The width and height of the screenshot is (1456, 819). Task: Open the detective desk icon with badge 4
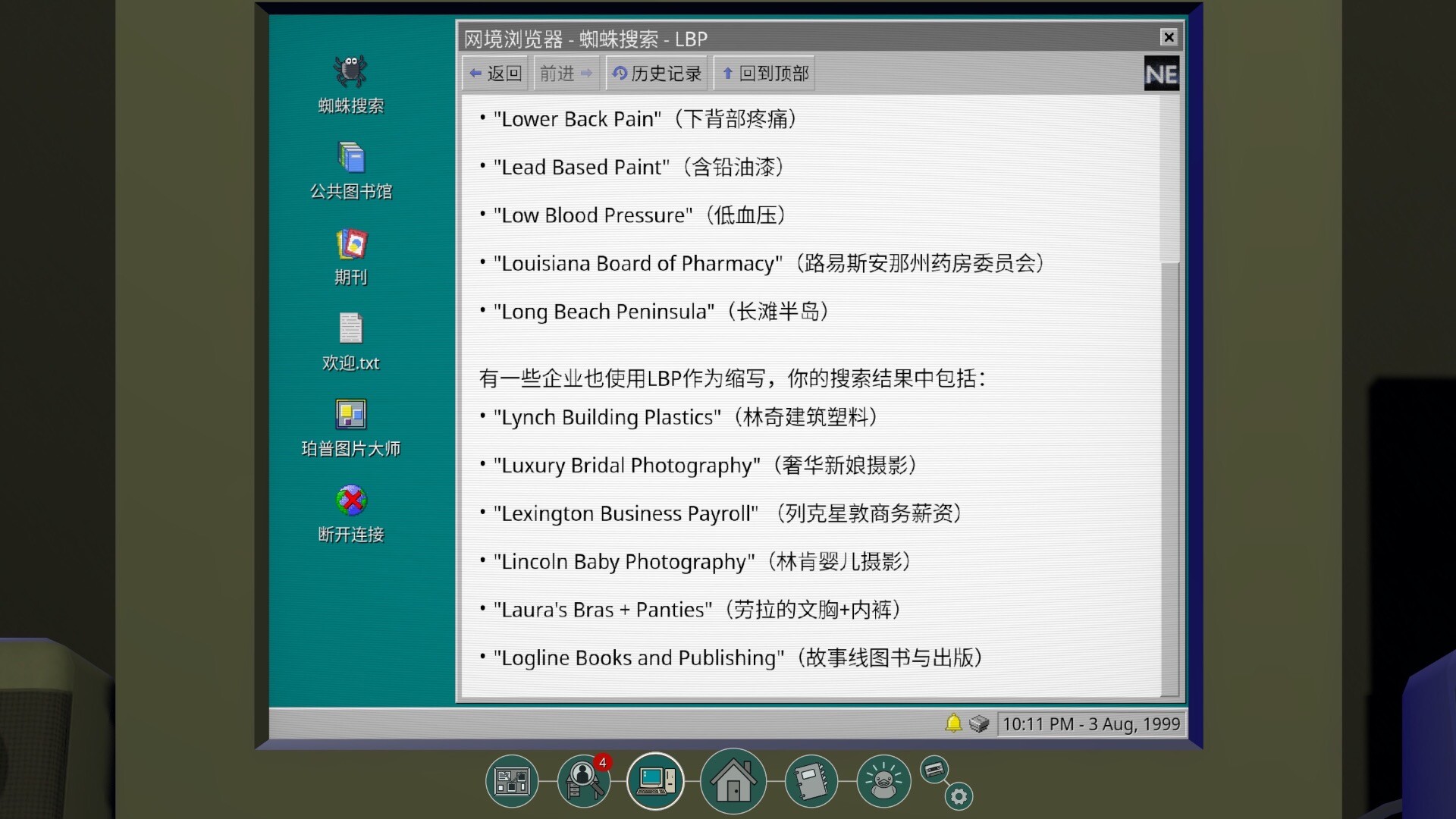click(583, 781)
